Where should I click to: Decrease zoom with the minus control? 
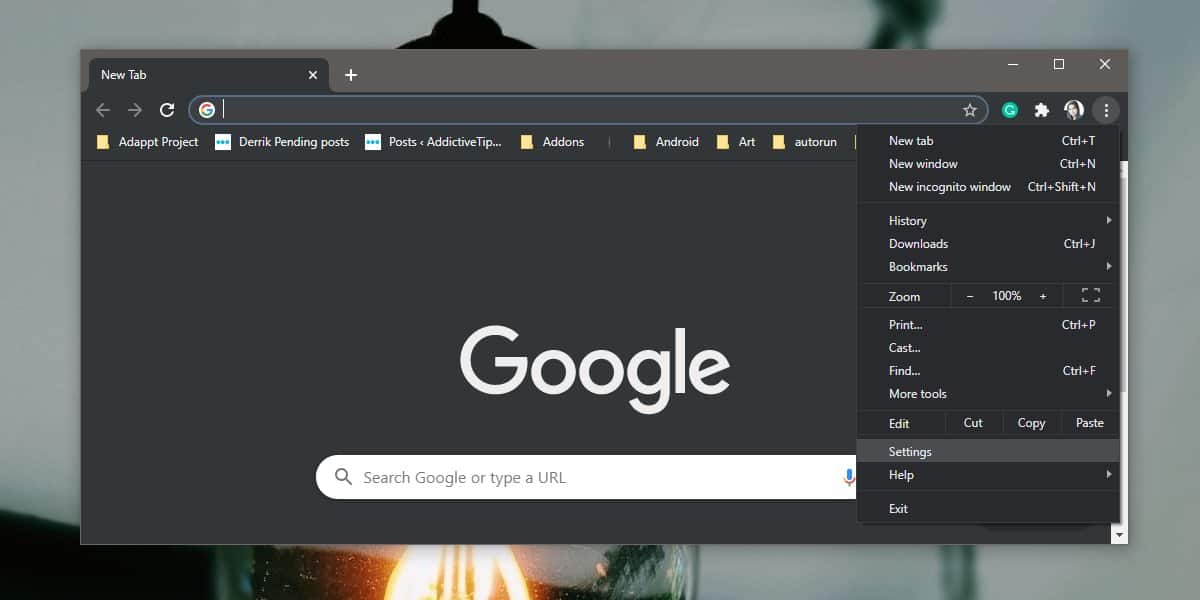(970, 296)
